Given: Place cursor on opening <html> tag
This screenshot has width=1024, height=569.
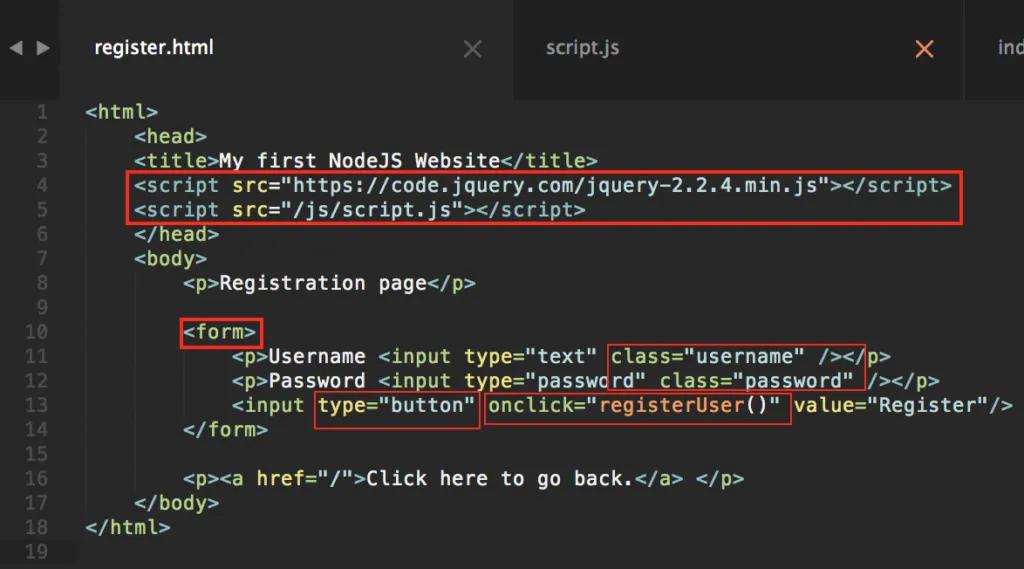Looking at the screenshot, I should pyautogui.click(x=121, y=112).
